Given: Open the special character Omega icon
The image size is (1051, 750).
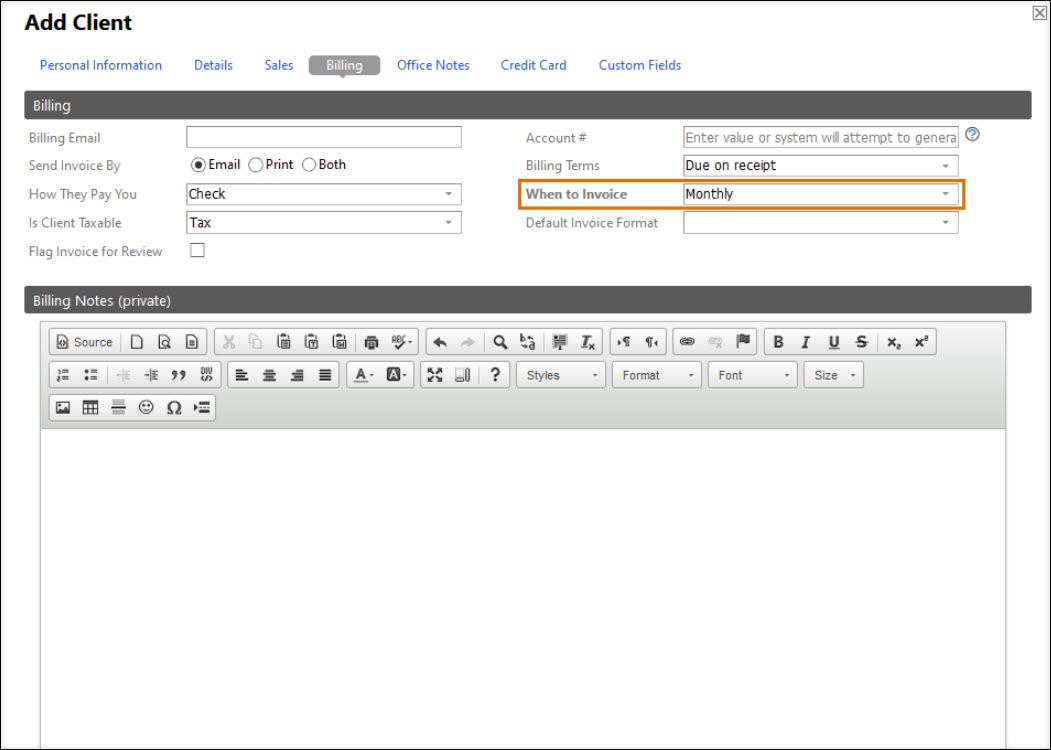Looking at the screenshot, I should tap(174, 407).
